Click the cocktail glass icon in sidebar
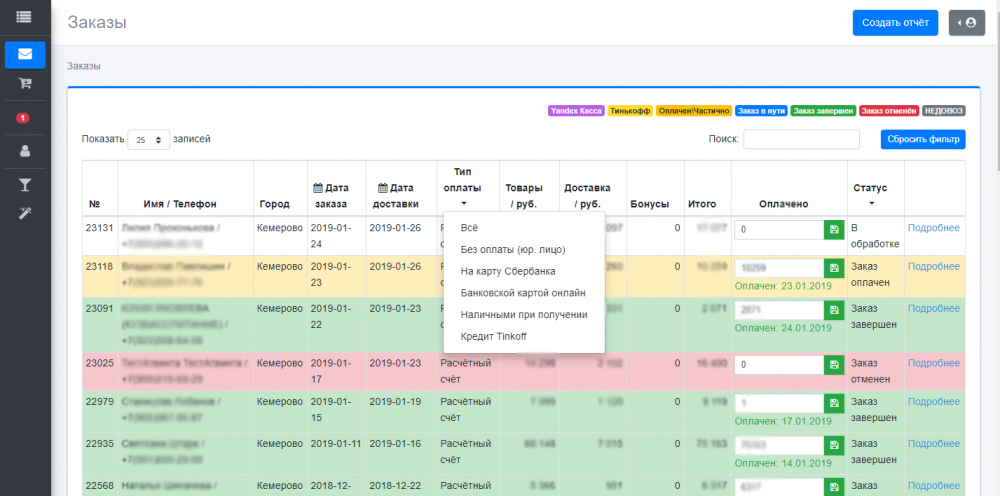 pos(24,184)
